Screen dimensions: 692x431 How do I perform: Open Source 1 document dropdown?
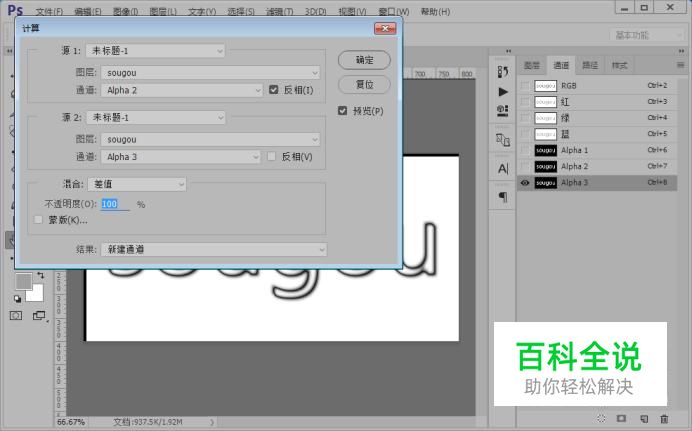click(155, 51)
